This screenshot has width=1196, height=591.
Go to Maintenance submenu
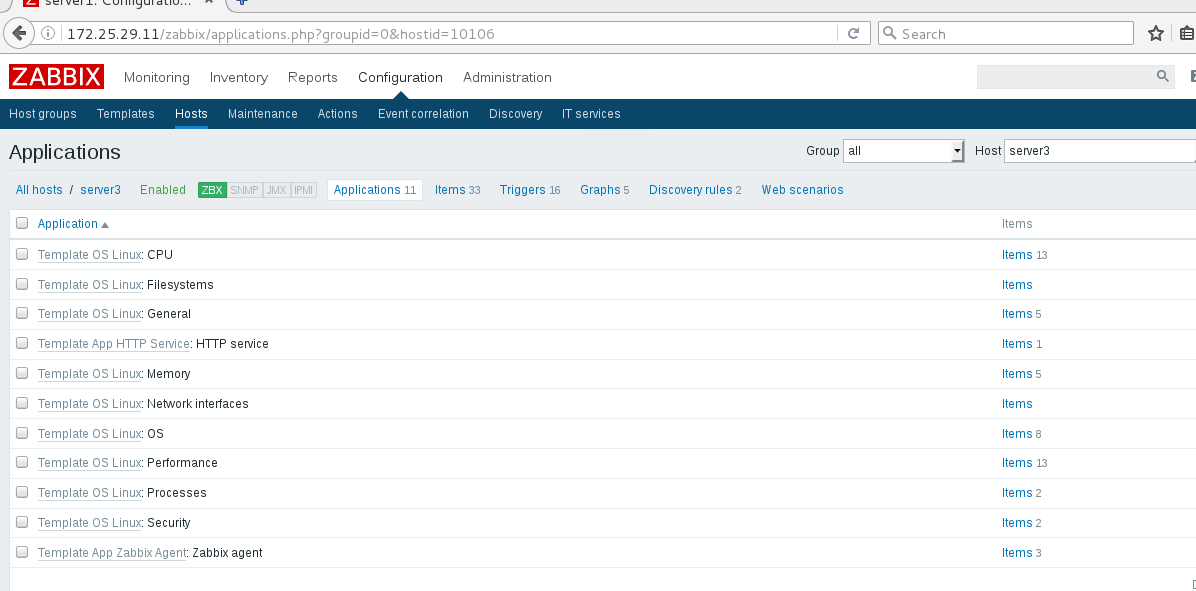coord(263,114)
